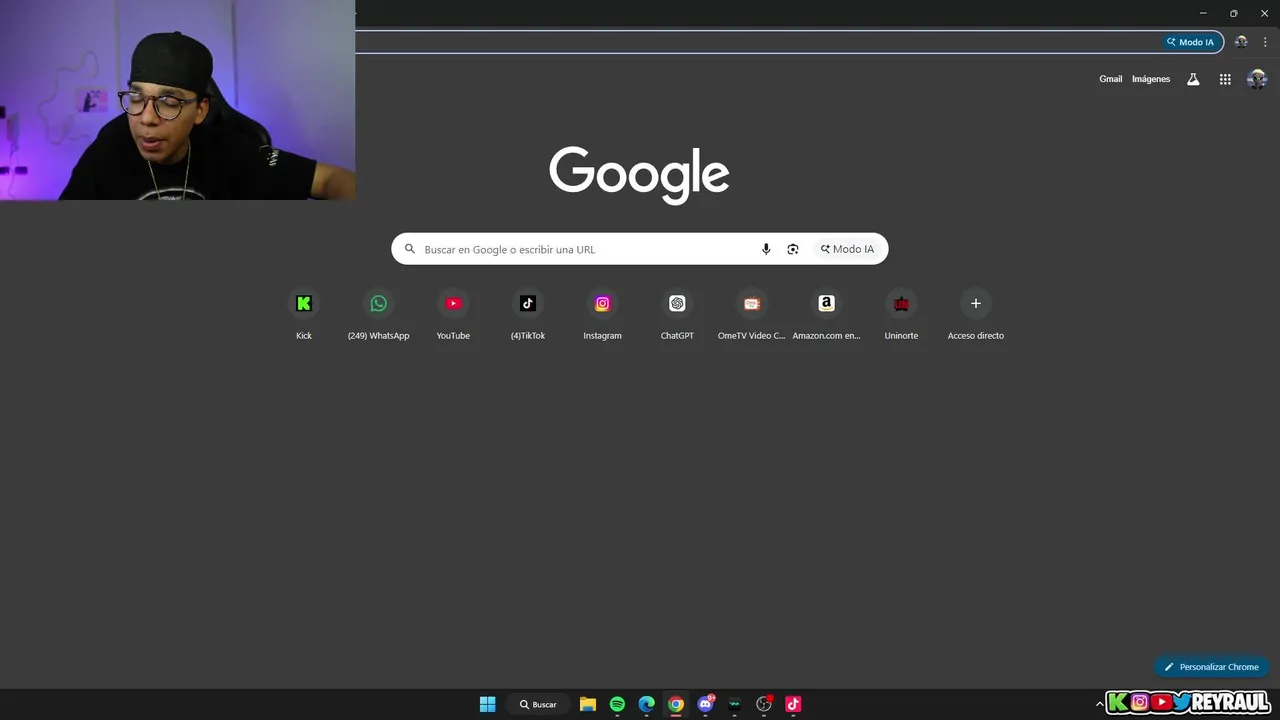Click Modo IA in the search box

coord(847,249)
